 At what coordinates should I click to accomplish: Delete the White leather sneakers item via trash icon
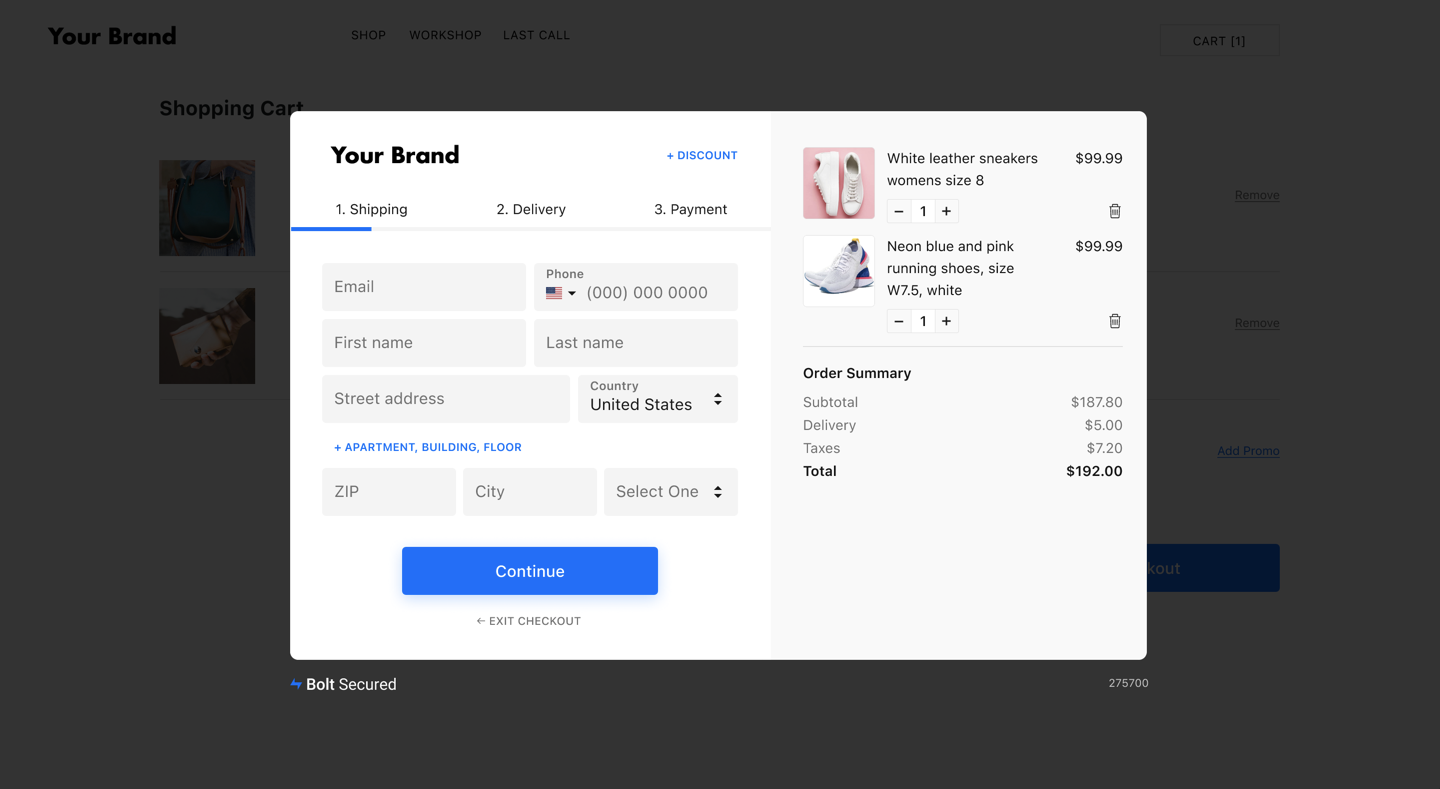[x=1114, y=211]
